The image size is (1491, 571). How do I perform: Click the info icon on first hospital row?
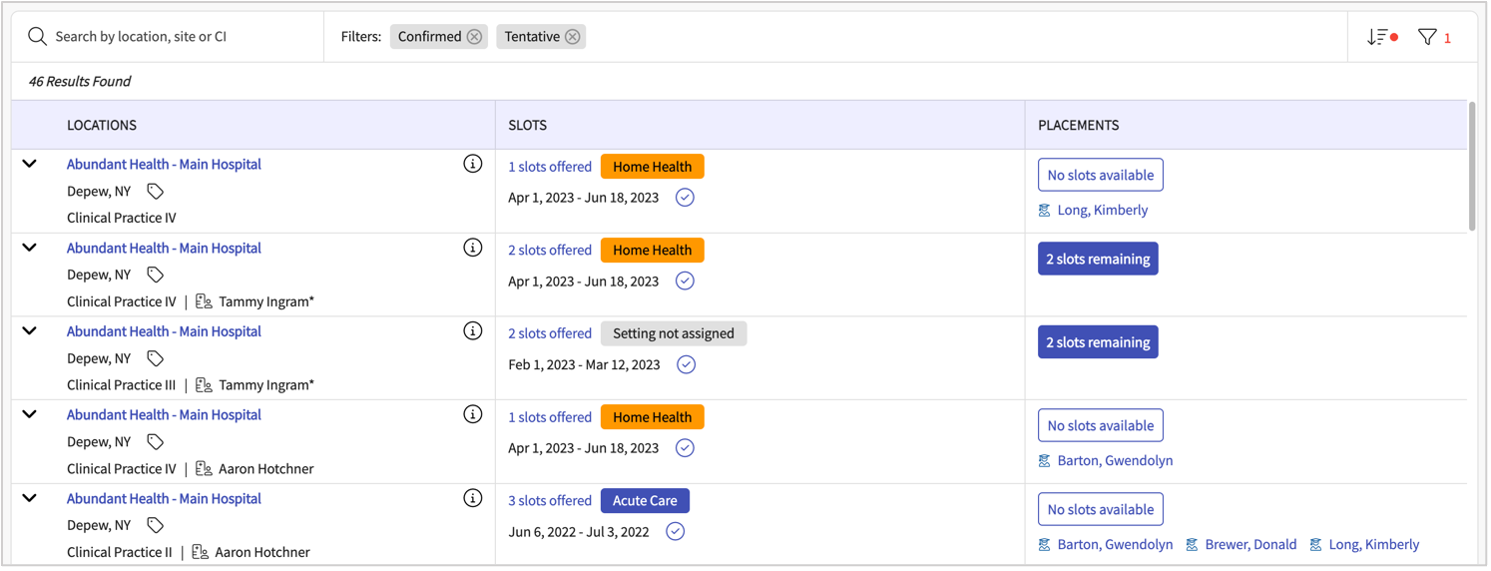[x=473, y=164]
